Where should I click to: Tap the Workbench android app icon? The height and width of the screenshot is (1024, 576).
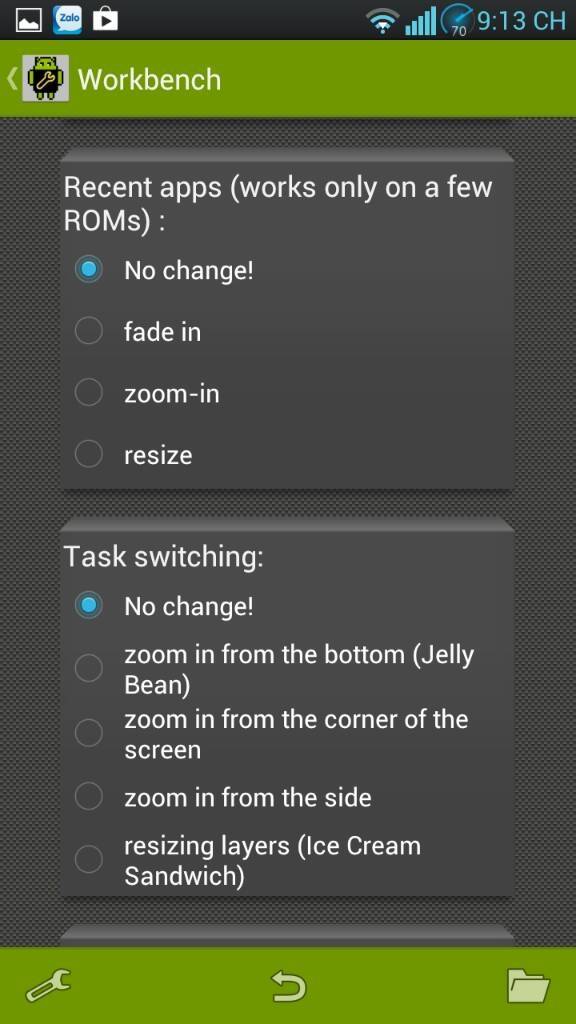coord(45,78)
